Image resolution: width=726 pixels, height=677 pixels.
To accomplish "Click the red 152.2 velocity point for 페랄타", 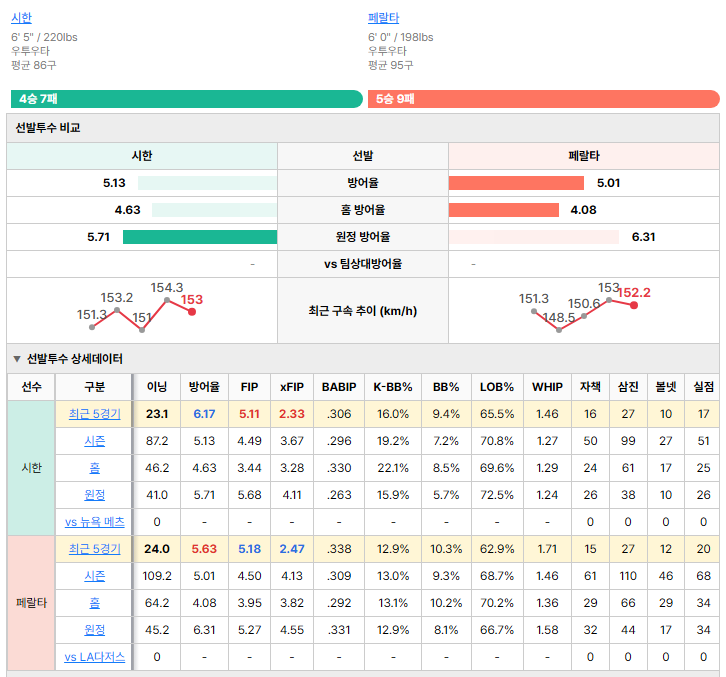I will (634, 305).
